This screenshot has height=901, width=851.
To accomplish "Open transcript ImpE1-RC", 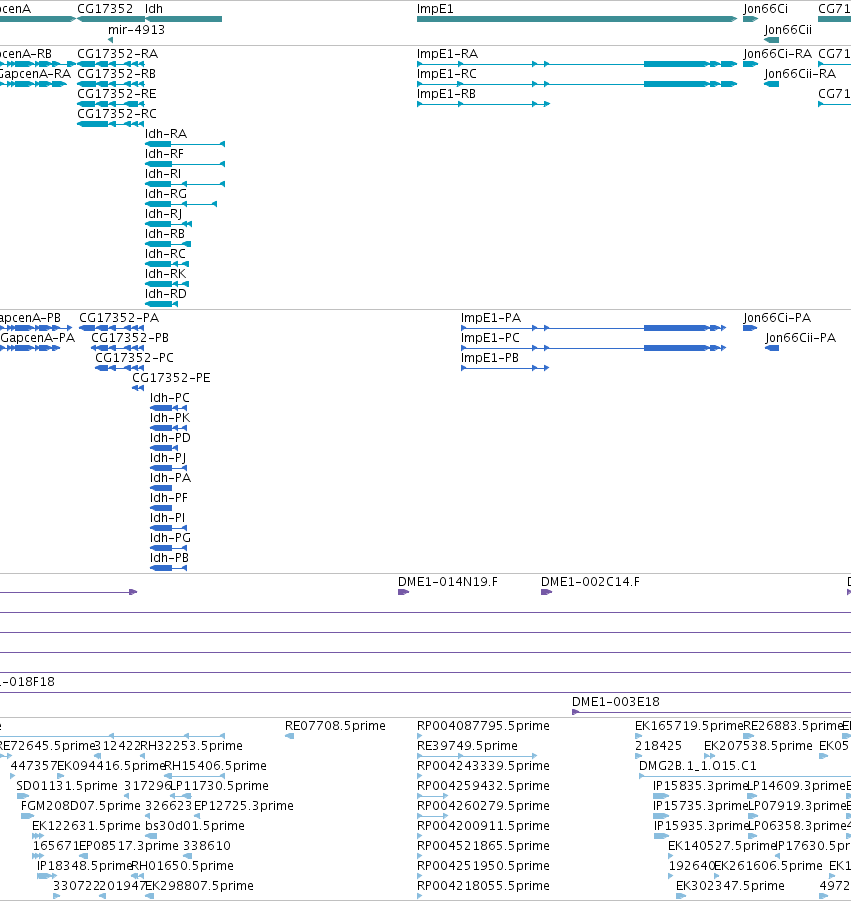I will point(446,74).
